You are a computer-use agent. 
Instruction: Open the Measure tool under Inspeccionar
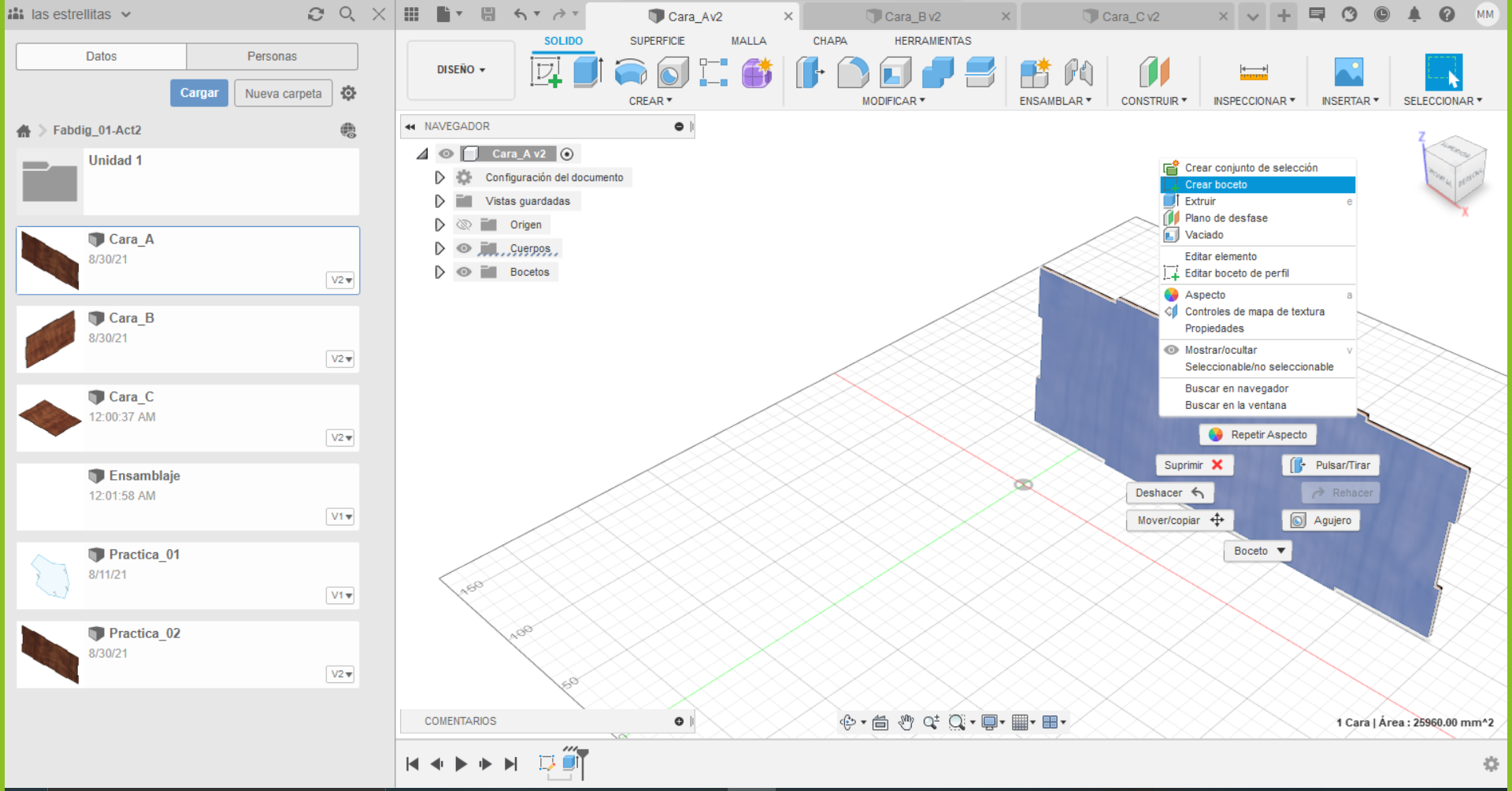click(1253, 72)
